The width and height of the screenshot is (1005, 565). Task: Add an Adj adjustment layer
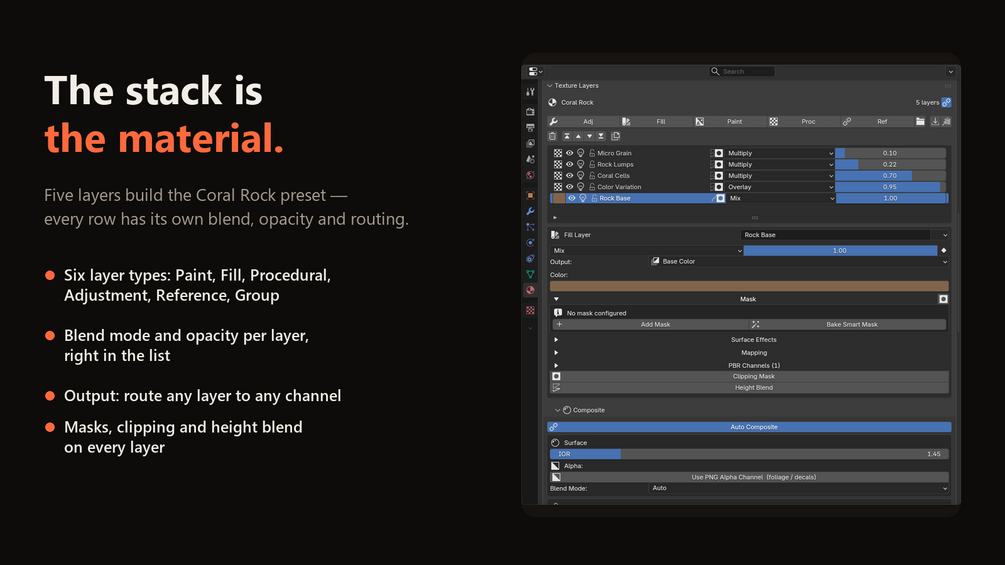(584, 121)
